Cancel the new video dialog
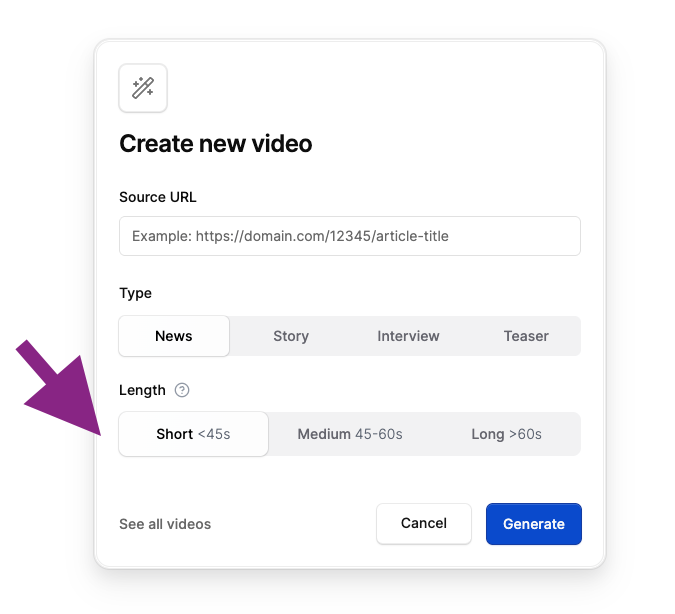The height and width of the screenshot is (614, 675). 424,524
